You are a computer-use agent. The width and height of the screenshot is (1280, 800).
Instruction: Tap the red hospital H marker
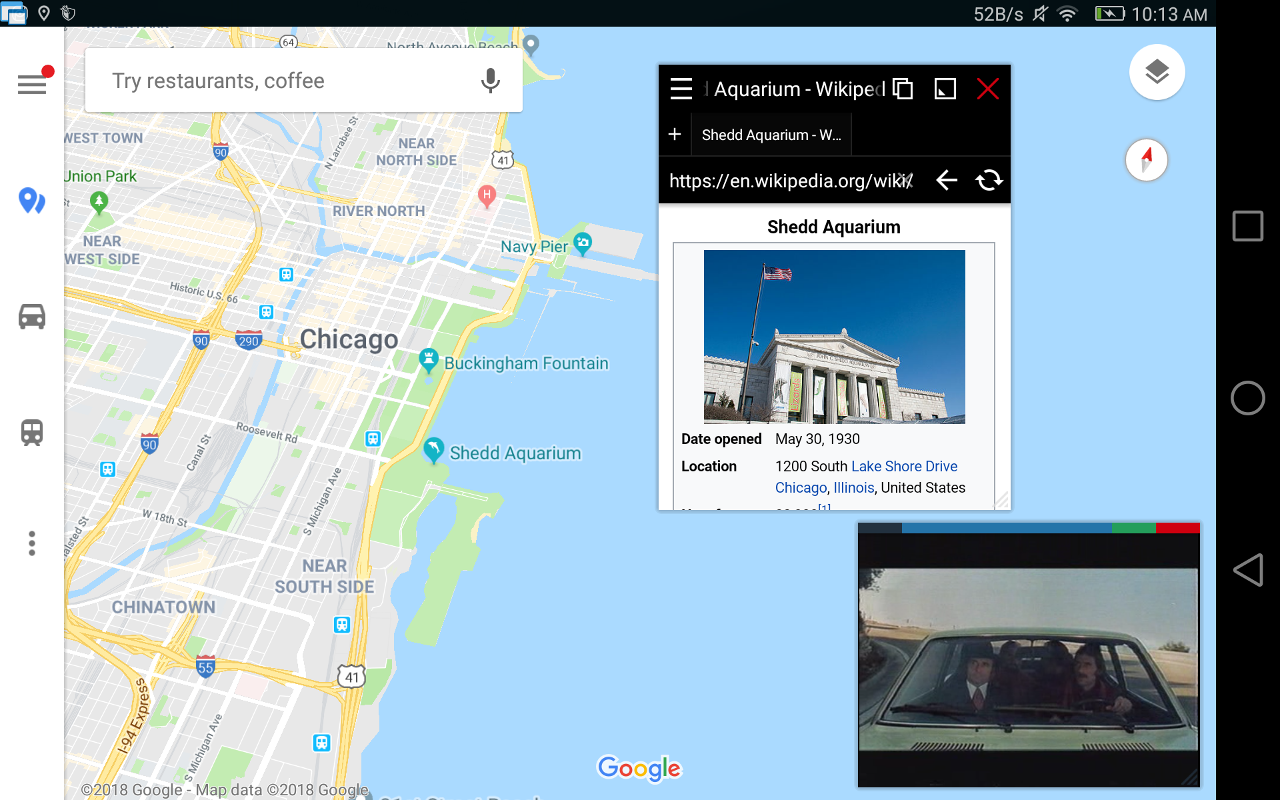point(487,195)
